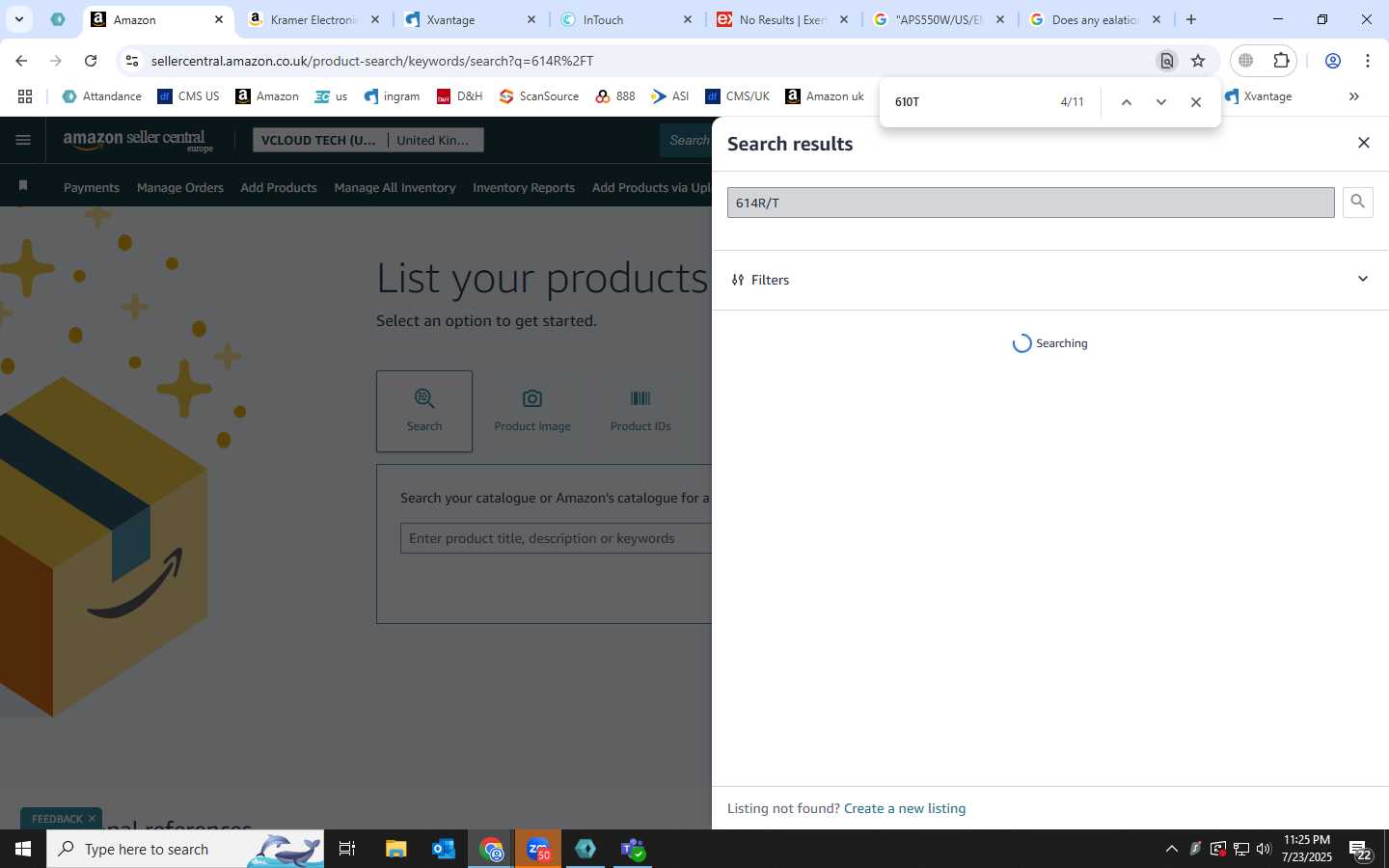
Task: Close the find-in-page bar
Action: 1195,102
